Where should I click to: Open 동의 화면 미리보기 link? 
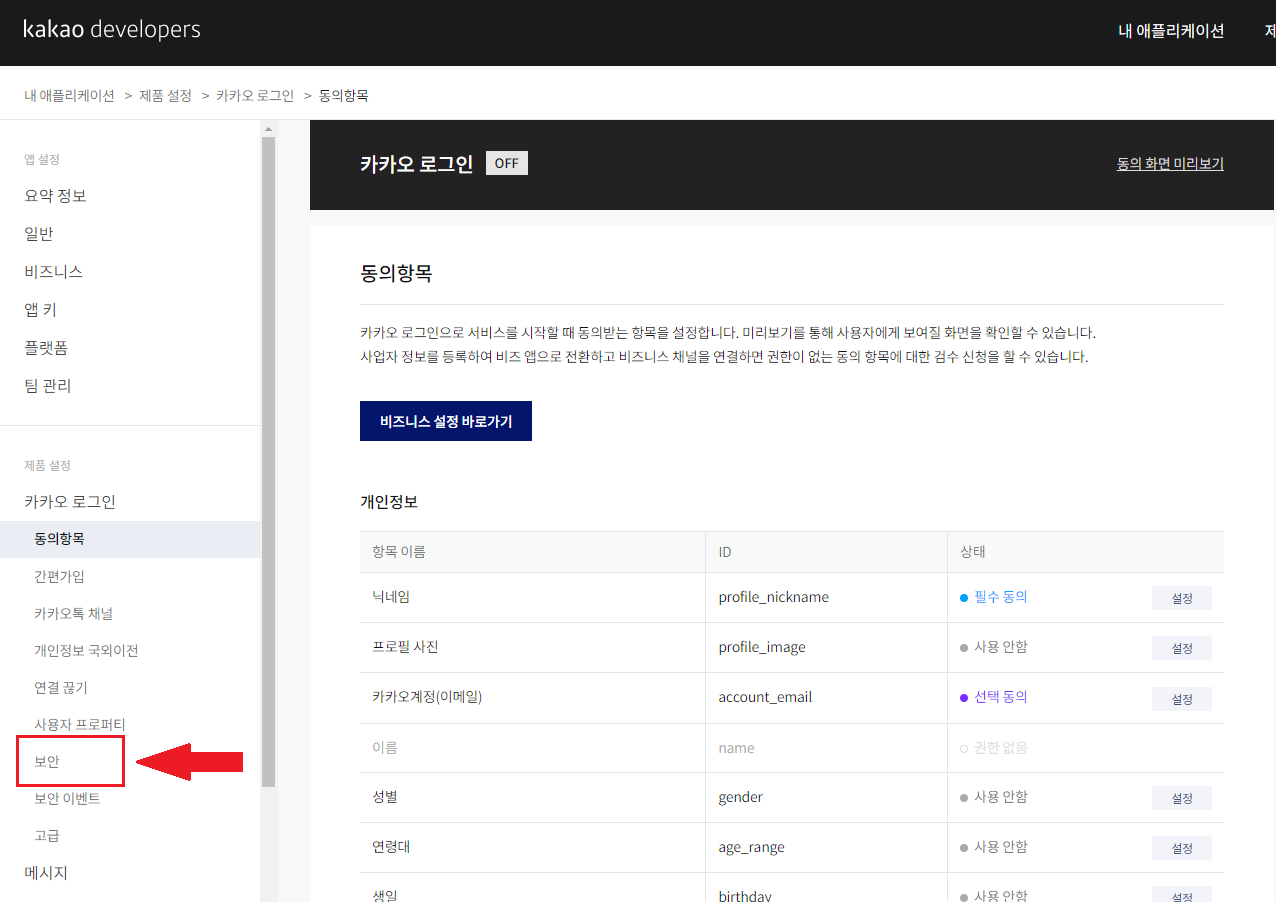tap(1170, 164)
